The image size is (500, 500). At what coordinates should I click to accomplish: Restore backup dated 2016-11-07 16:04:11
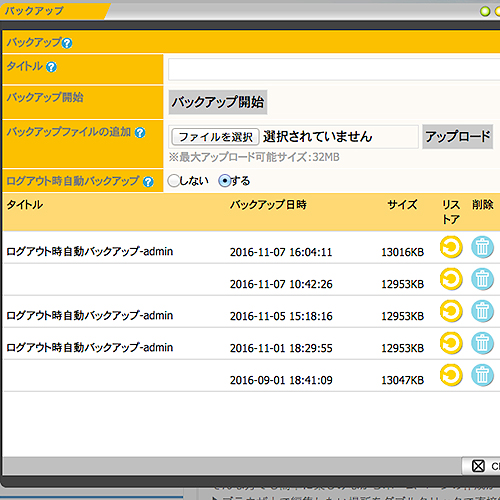[x=451, y=247]
